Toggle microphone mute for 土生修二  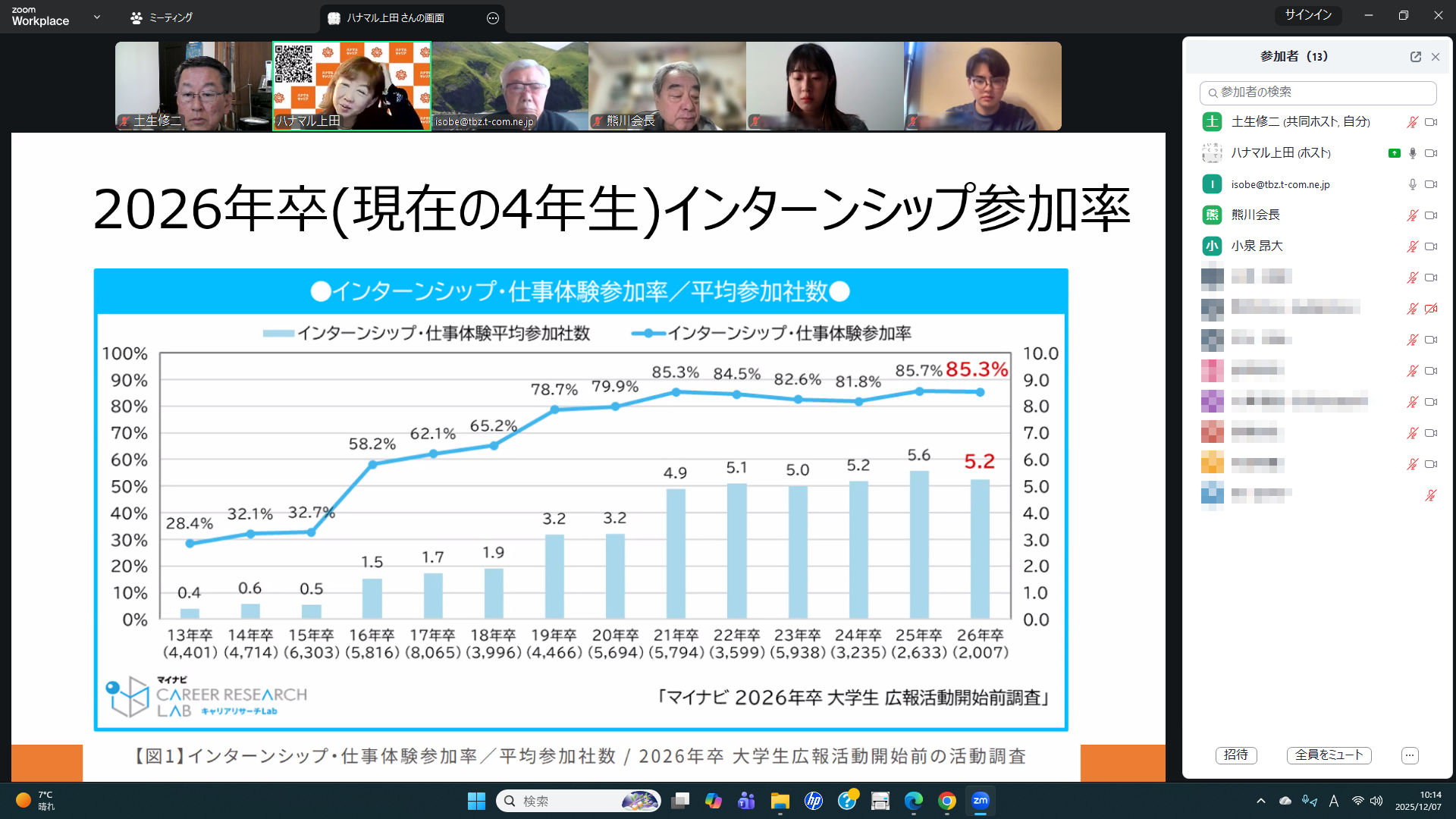[1412, 122]
